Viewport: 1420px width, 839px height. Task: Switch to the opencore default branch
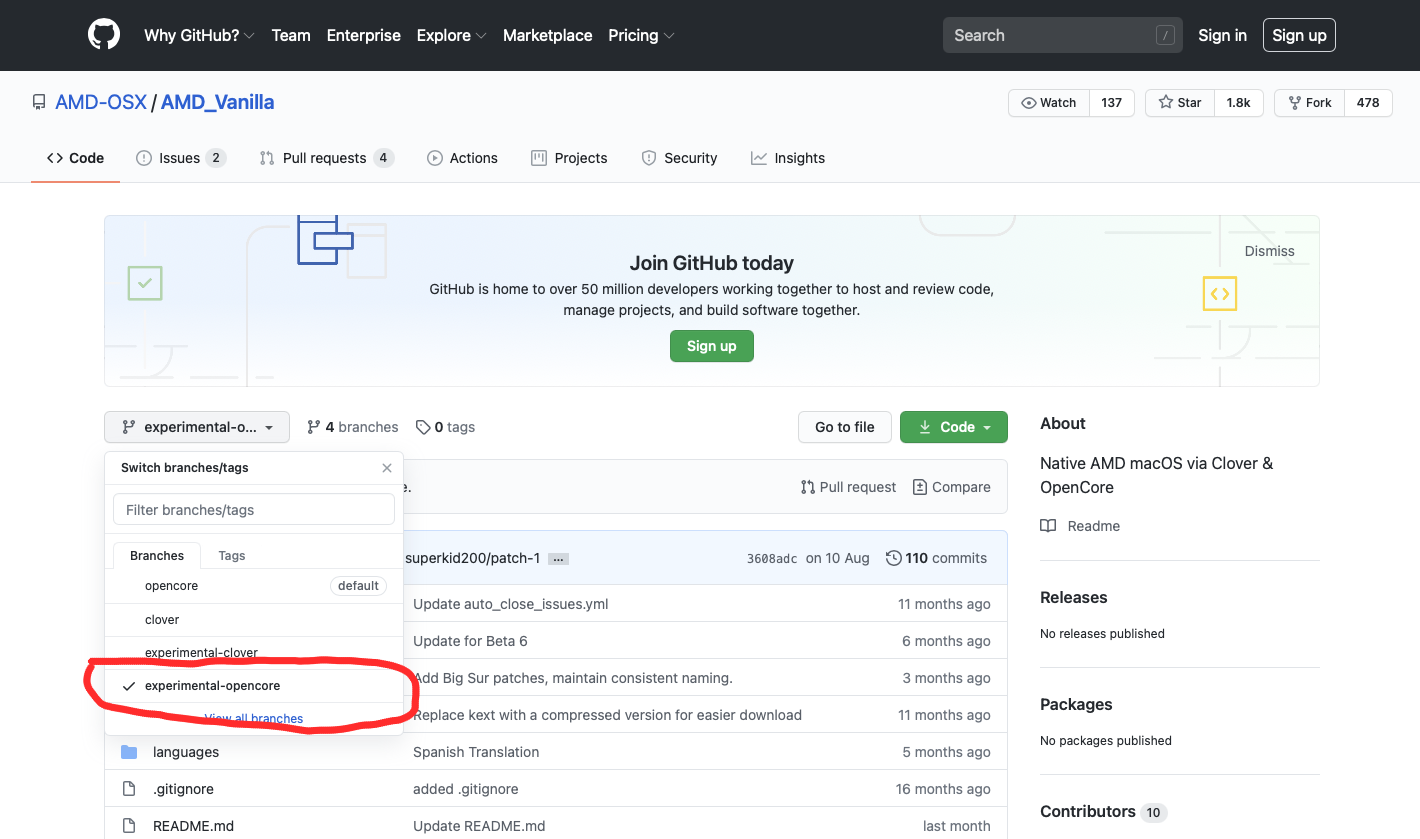(254, 586)
